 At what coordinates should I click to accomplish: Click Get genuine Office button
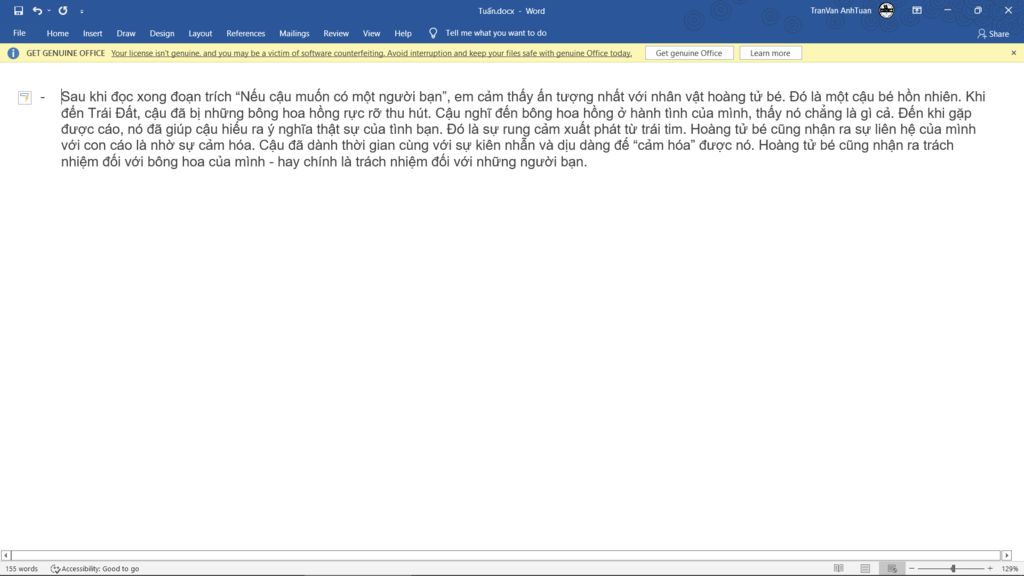(x=689, y=54)
